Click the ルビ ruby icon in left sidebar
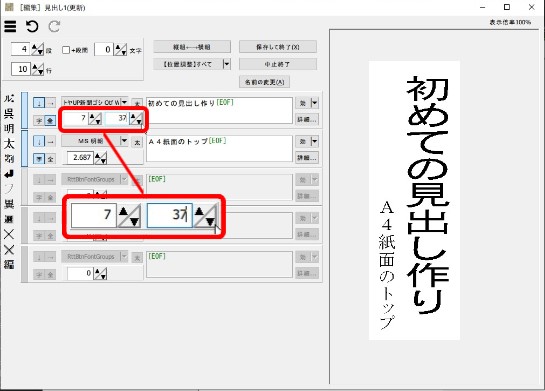This screenshot has height=391, width=545. pyautogui.click(x=9, y=98)
